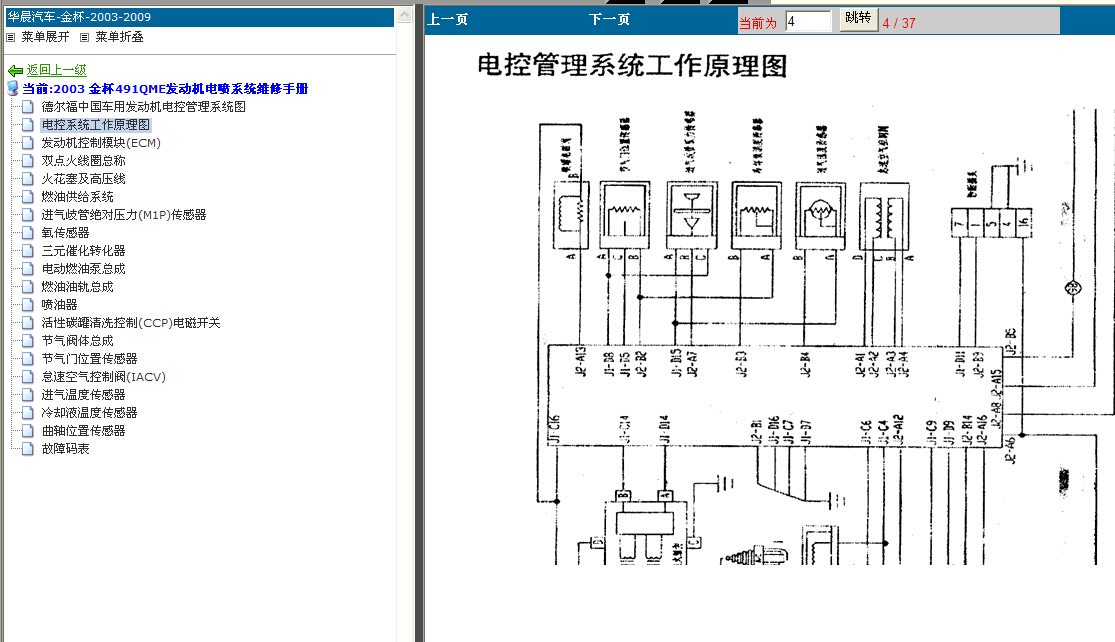This screenshot has height=642, width=1115.
Task: Click 当前:2003 金杯491QME发动机电喷系统维修手册 heading
Action: pyautogui.click(x=165, y=89)
